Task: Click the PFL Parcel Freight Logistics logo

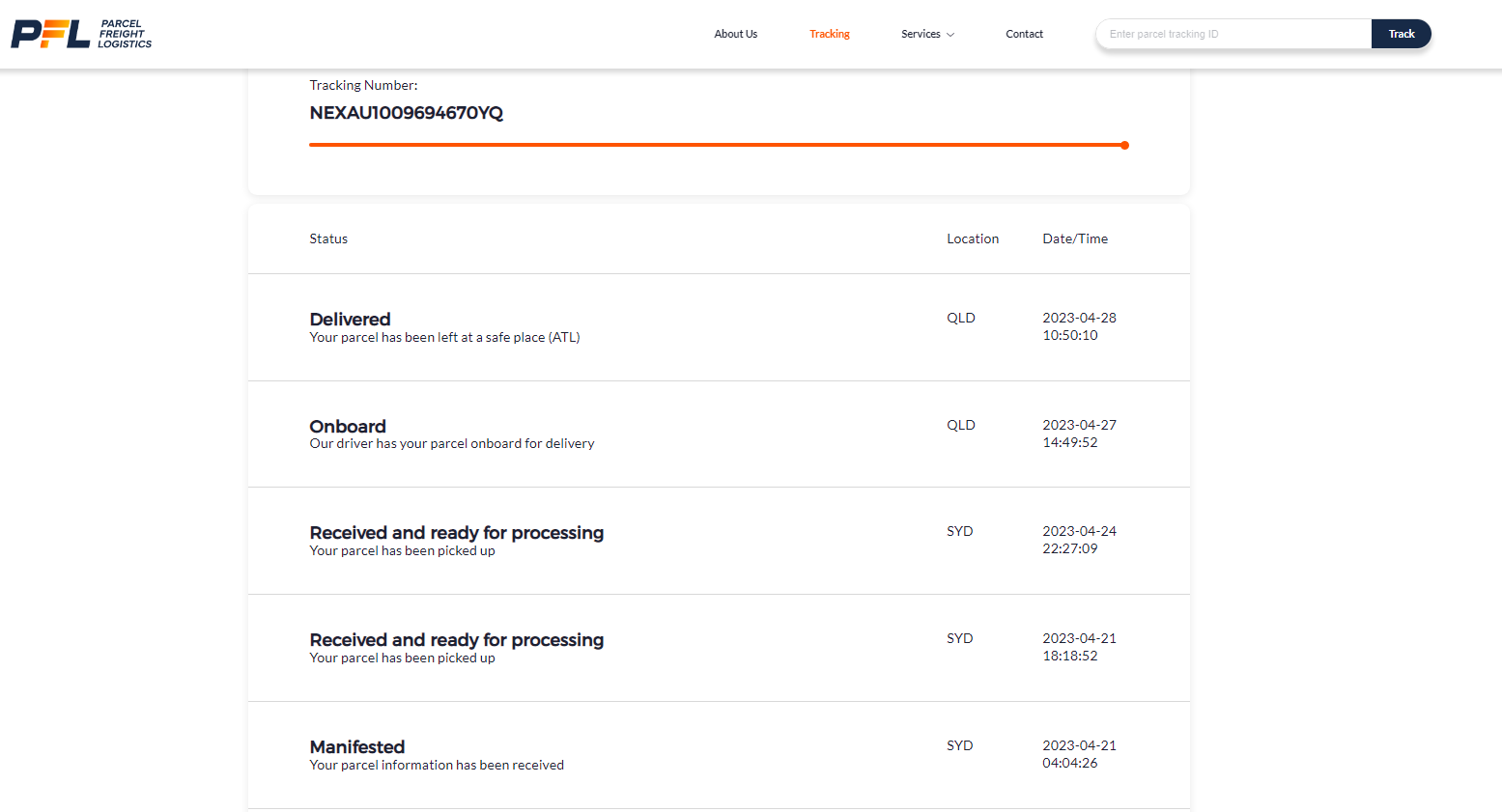Action: [x=81, y=34]
